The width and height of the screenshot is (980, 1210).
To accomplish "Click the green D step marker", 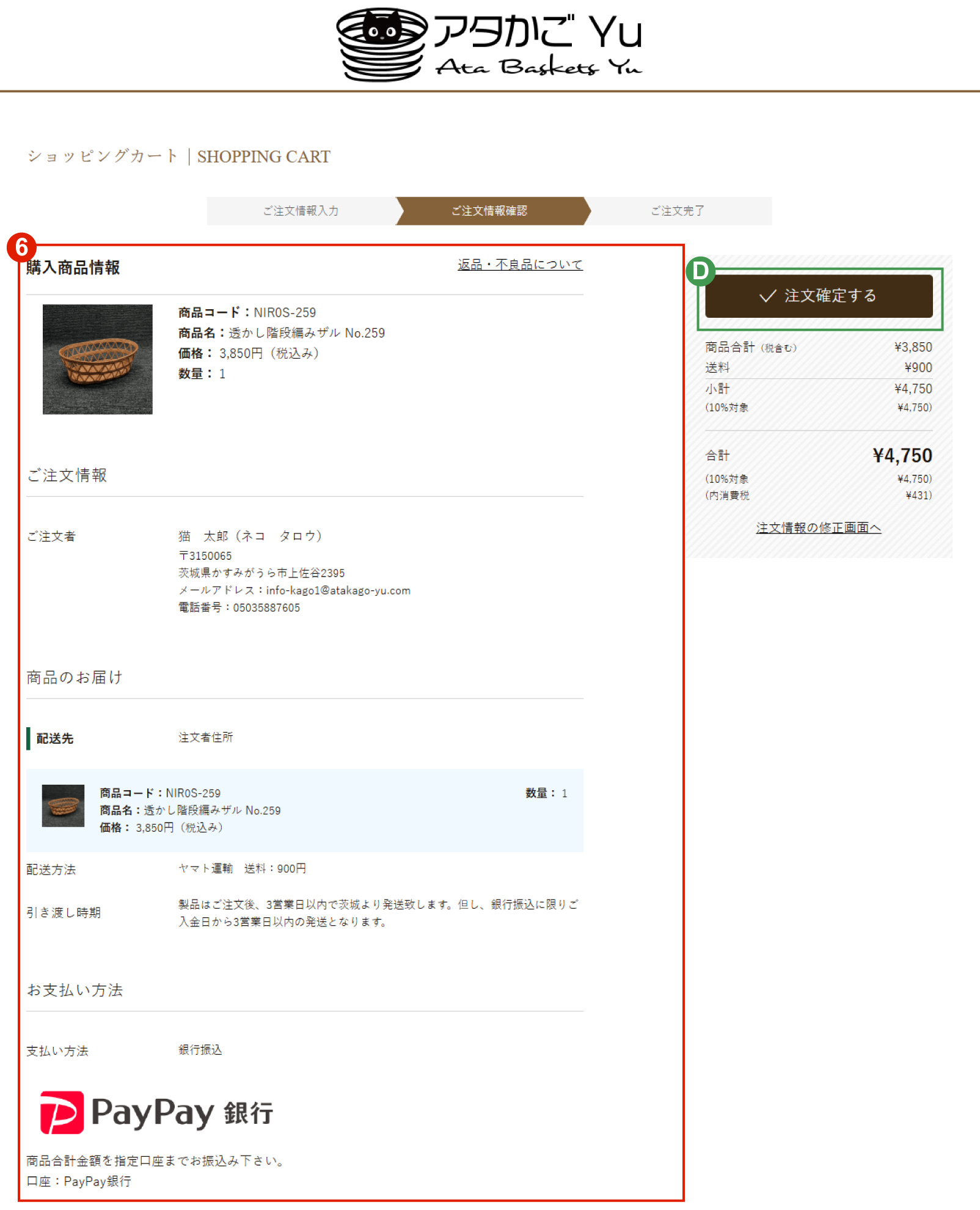I will coord(700,271).
